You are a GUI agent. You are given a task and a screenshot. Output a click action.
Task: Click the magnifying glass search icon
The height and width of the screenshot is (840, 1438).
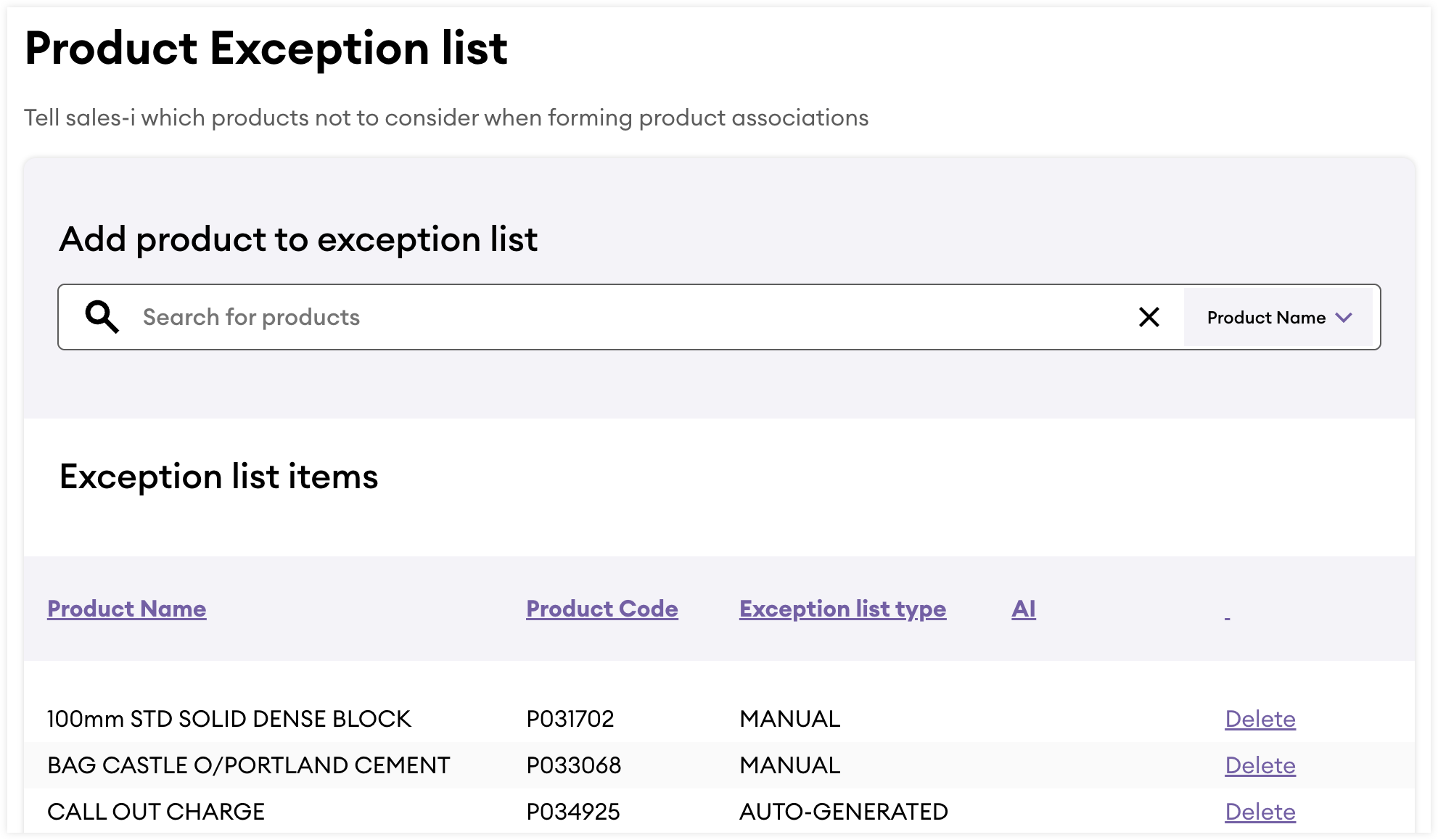pyautogui.click(x=102, y=317)
